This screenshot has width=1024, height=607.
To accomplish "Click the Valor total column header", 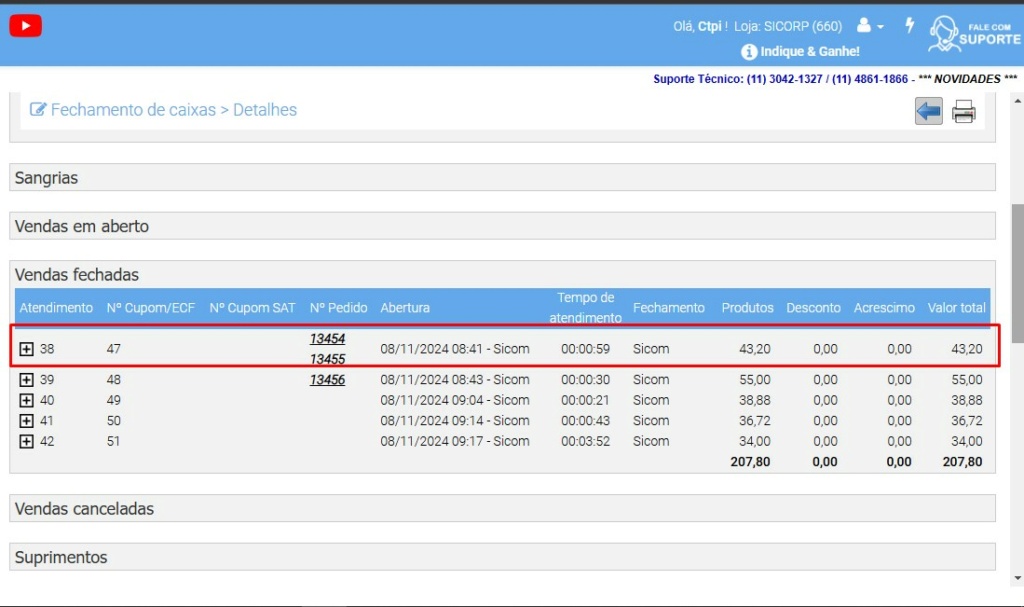I will (x=956, y=308).
